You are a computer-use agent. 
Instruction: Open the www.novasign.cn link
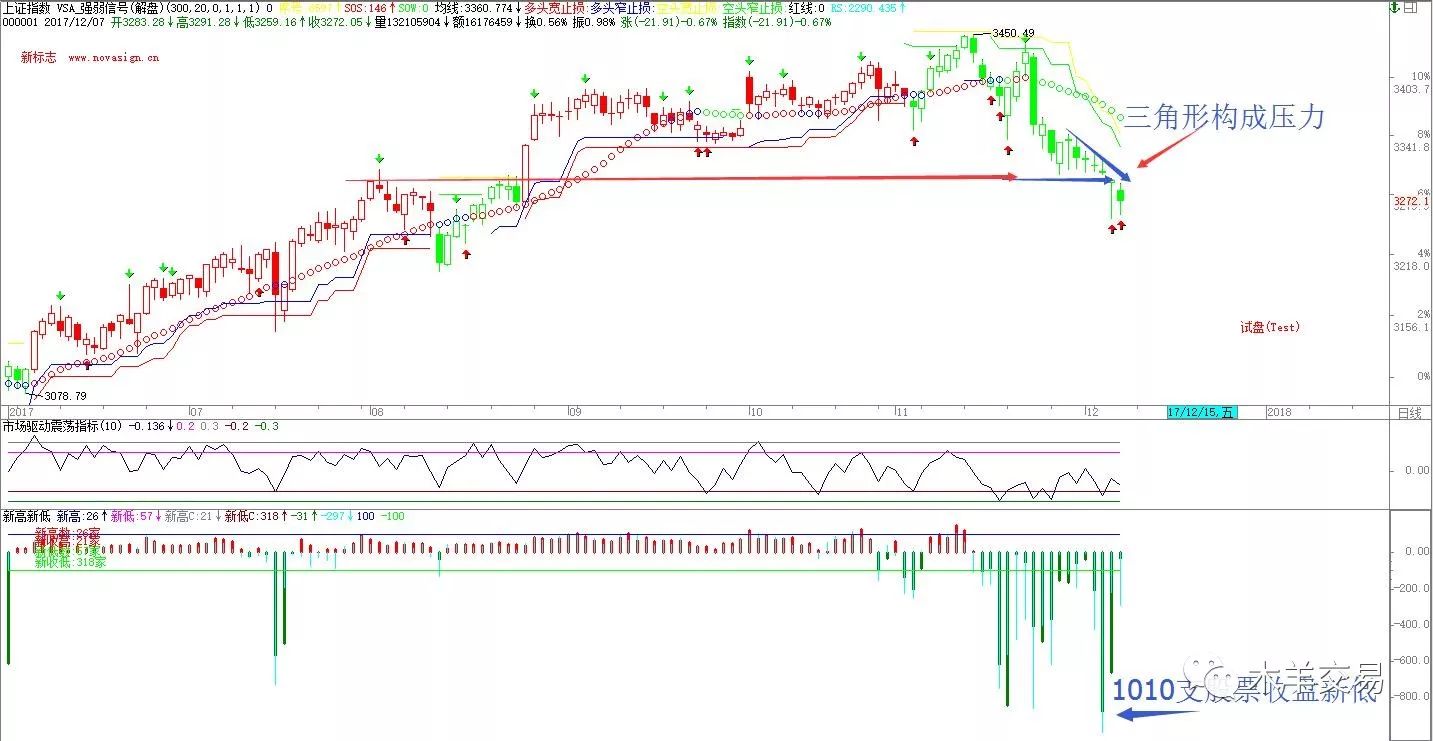pos(113,58)
